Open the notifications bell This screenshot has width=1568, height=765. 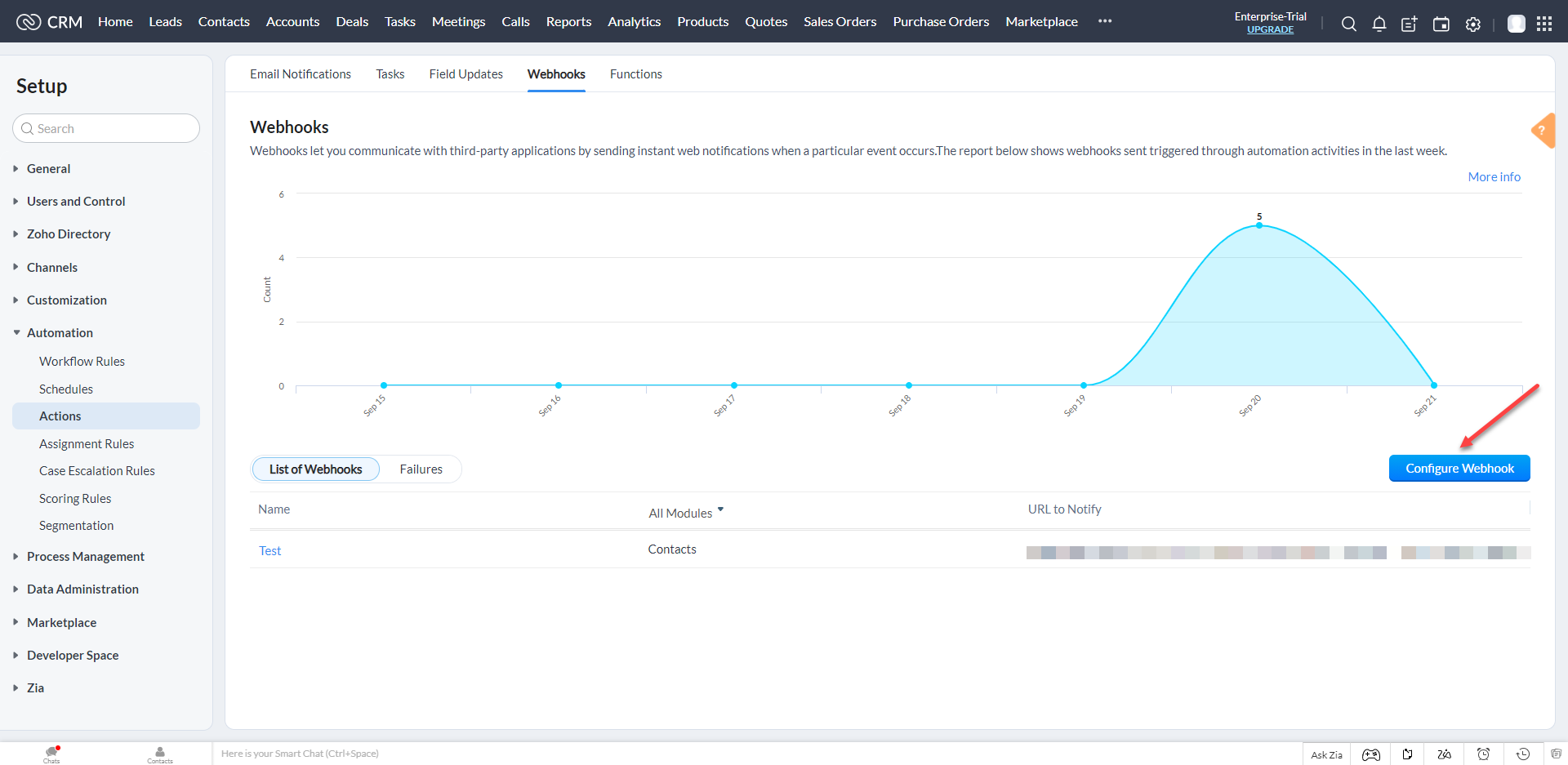tap(1379, 24)
